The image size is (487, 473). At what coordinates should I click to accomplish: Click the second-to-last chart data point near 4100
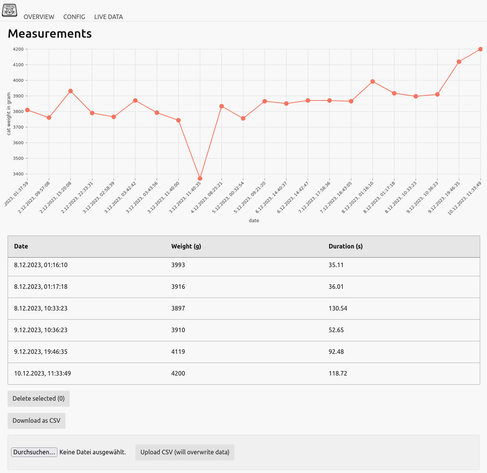tap(459, 62)
